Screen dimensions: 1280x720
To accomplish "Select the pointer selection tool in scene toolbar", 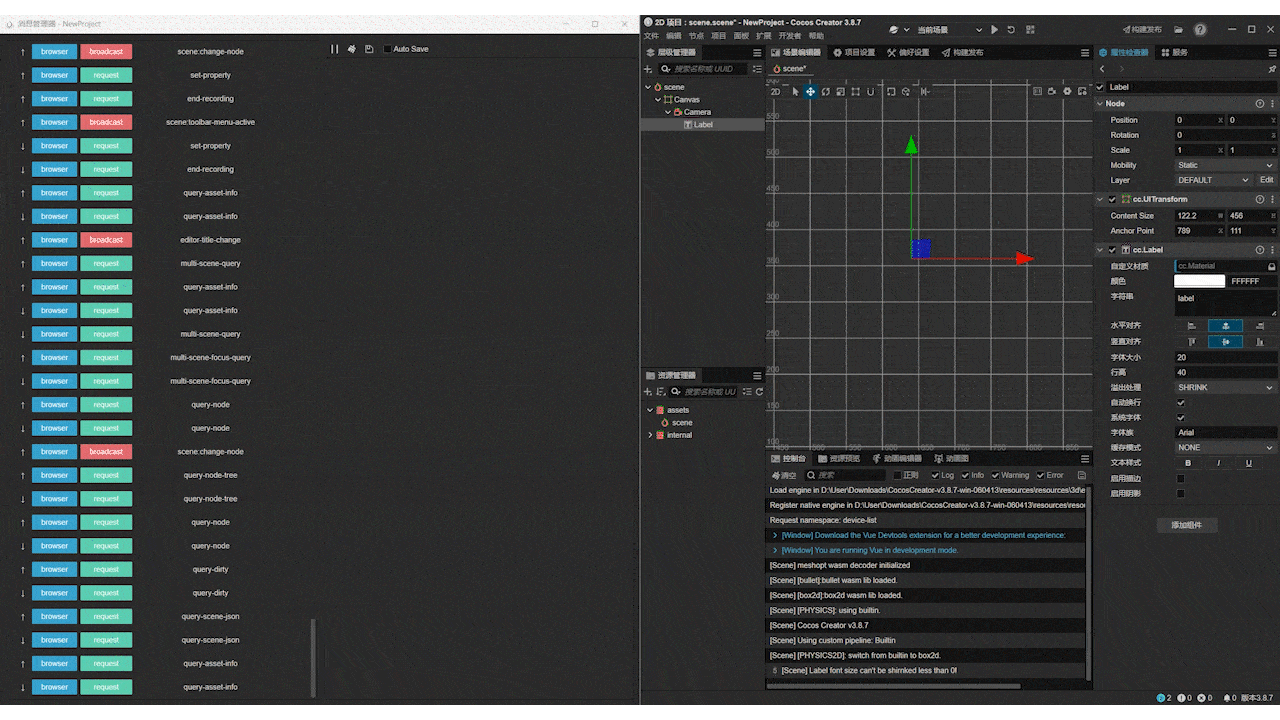I will point(796,92).
